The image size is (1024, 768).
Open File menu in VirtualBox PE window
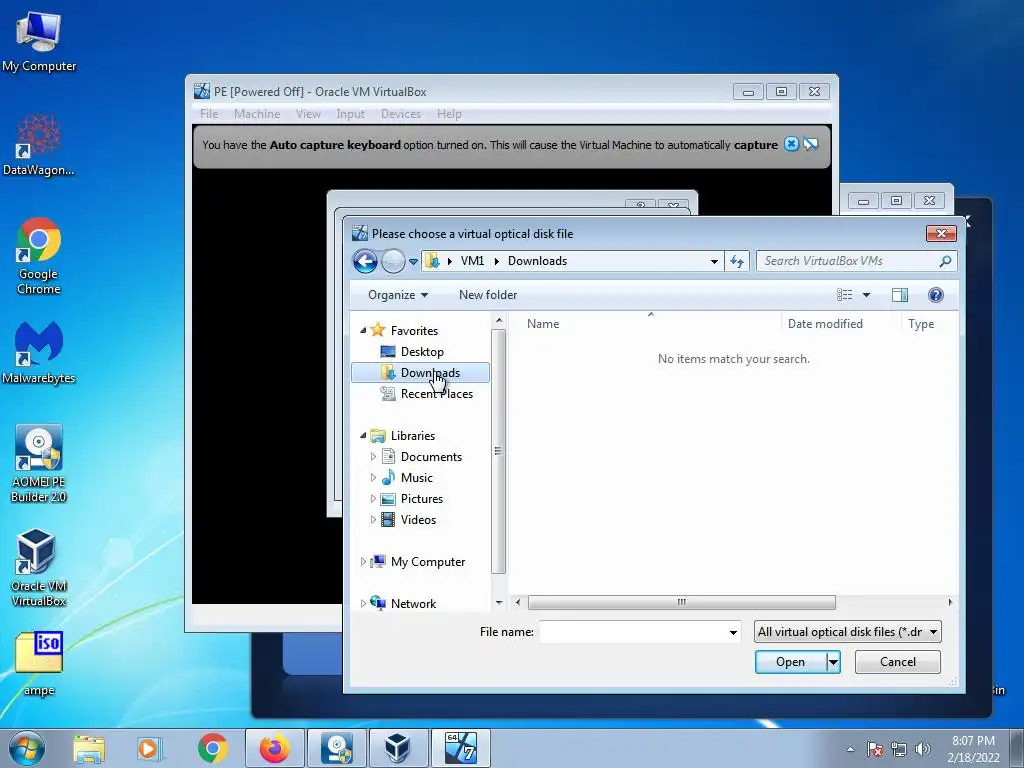209,114
